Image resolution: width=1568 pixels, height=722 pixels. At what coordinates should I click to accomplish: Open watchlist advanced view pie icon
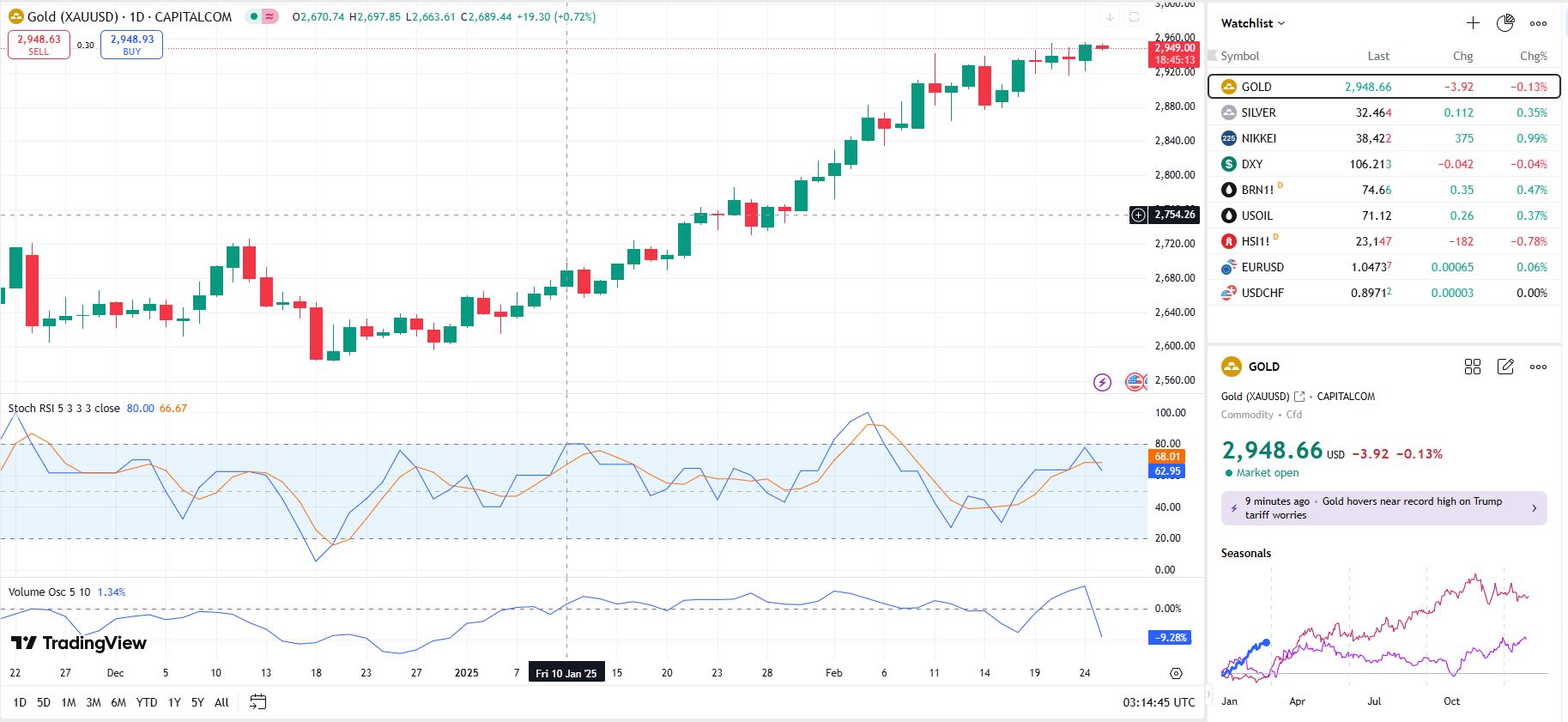click(1505, 23)
